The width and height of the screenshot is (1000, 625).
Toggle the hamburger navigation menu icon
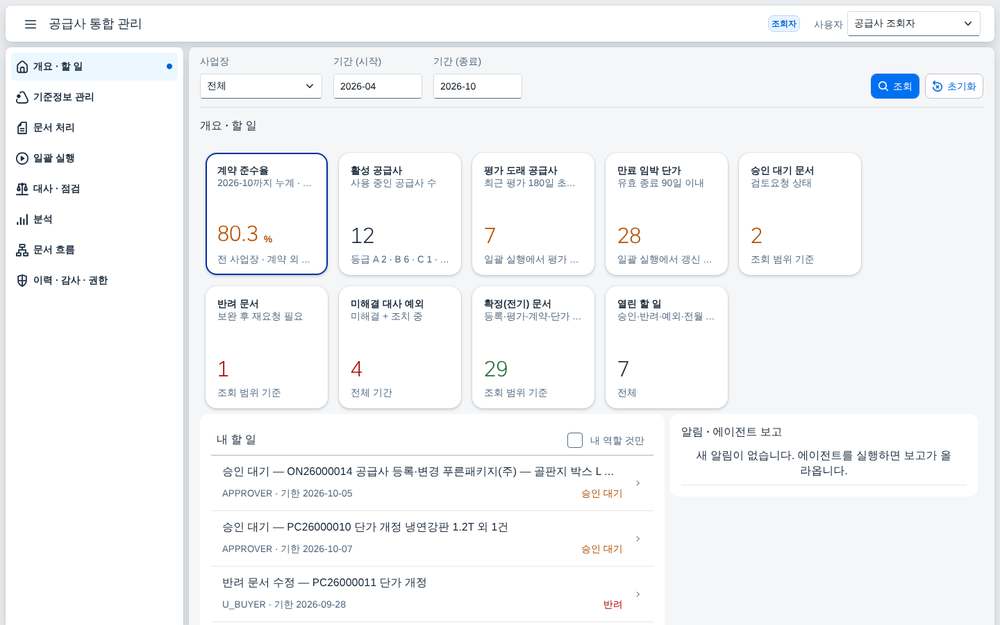click(30, 24)
